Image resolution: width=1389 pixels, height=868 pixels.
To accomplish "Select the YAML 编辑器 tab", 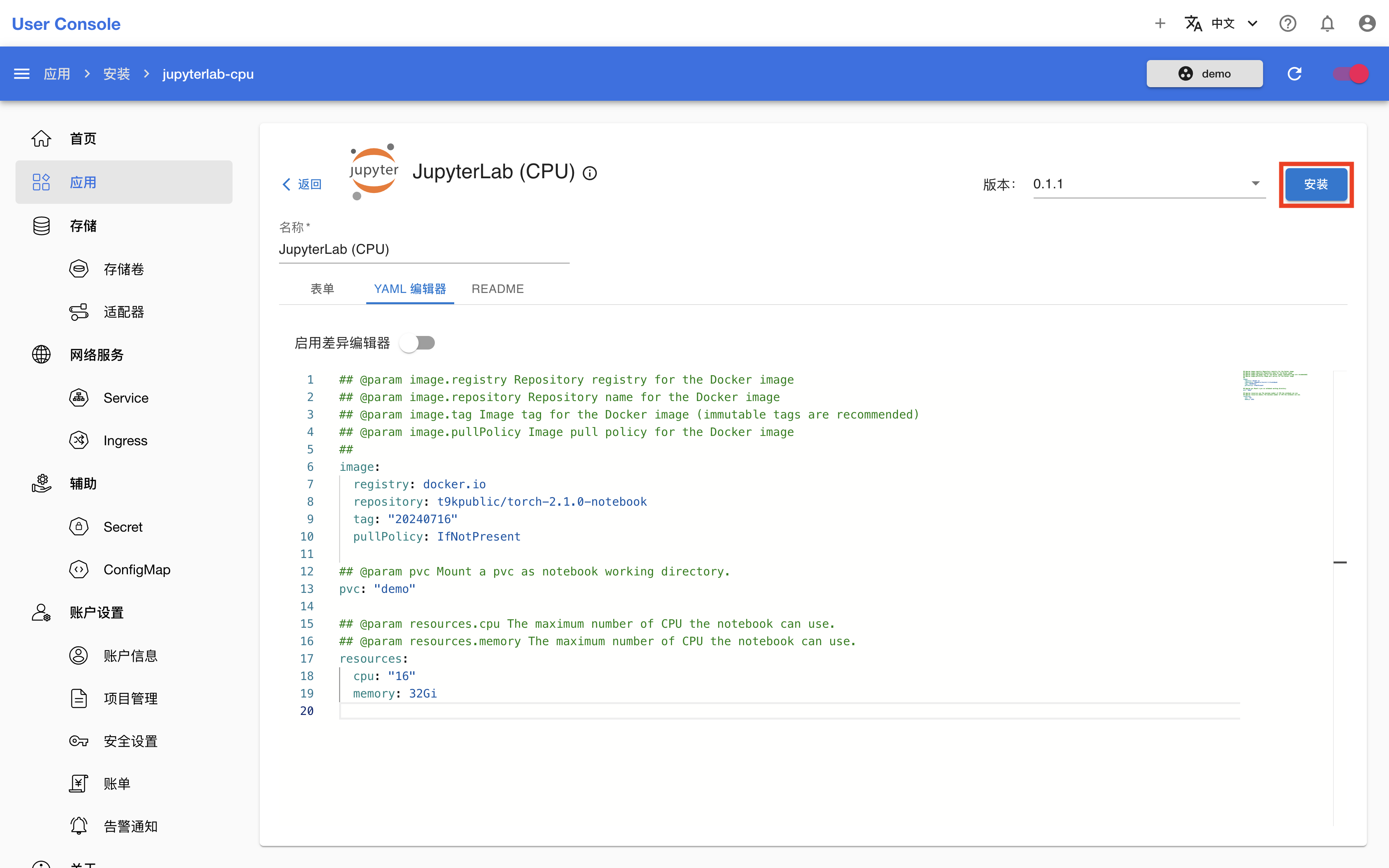I will point(410,289).
